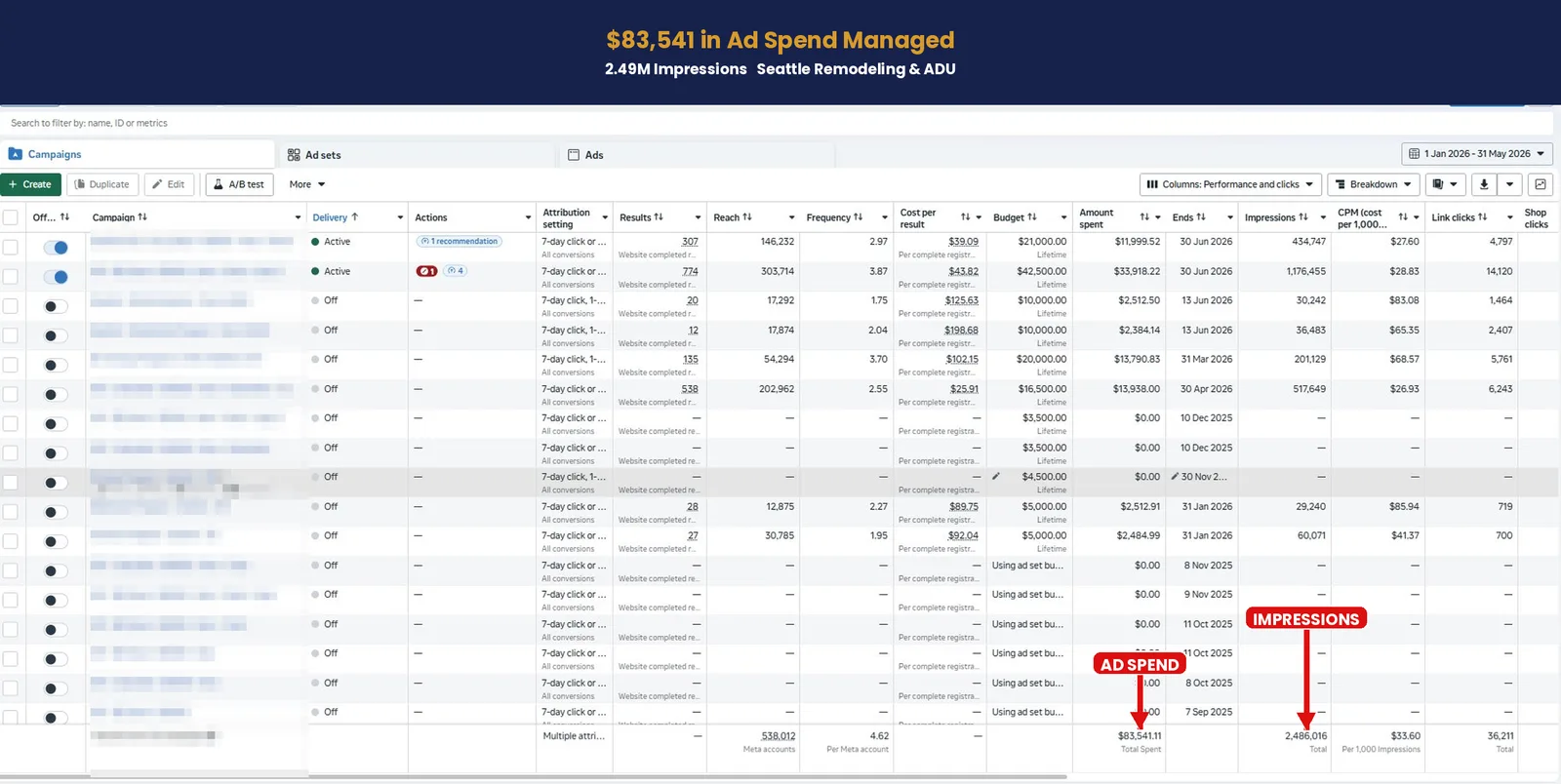Screen dimensions: 1561x784
Task: Click the A/B test button
Action: [x=239, y=184]
